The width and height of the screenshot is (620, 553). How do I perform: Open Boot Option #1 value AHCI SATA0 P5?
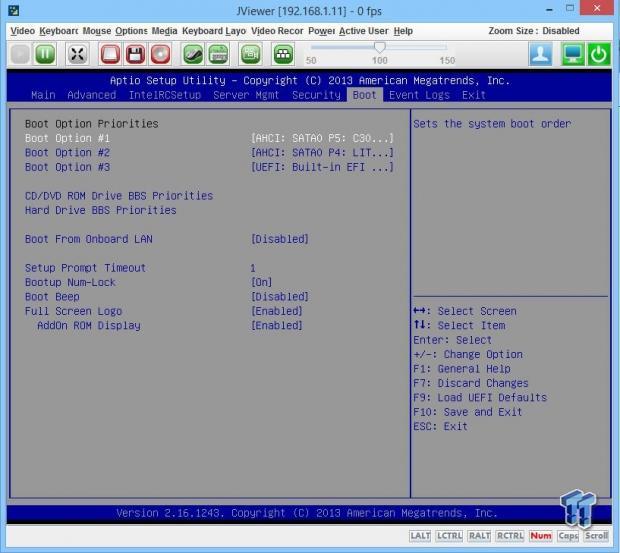click(322, 138)
